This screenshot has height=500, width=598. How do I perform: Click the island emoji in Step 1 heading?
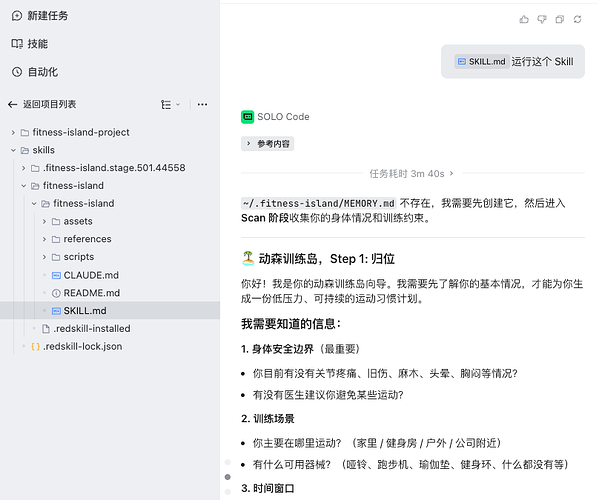click(248, 258)
